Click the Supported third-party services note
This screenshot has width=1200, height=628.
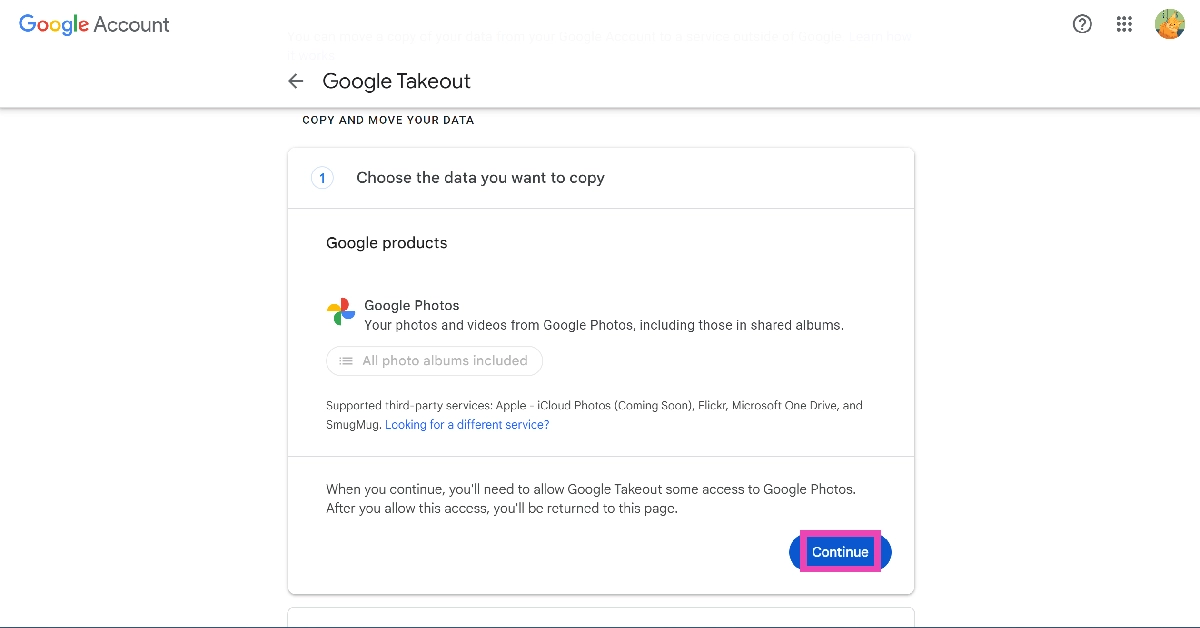click(594, 415)
